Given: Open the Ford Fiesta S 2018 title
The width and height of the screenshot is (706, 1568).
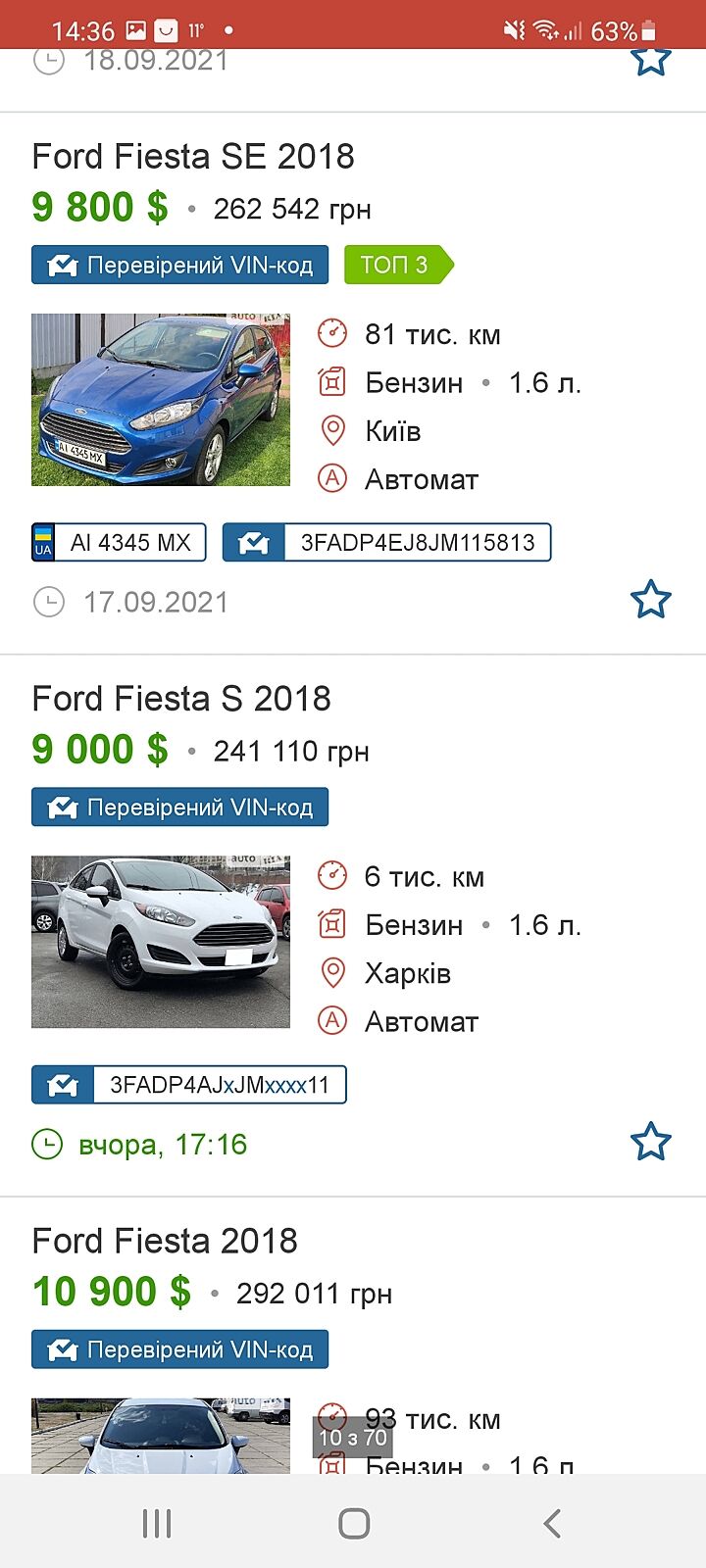Looking at the screenshot, I should 181,699.
